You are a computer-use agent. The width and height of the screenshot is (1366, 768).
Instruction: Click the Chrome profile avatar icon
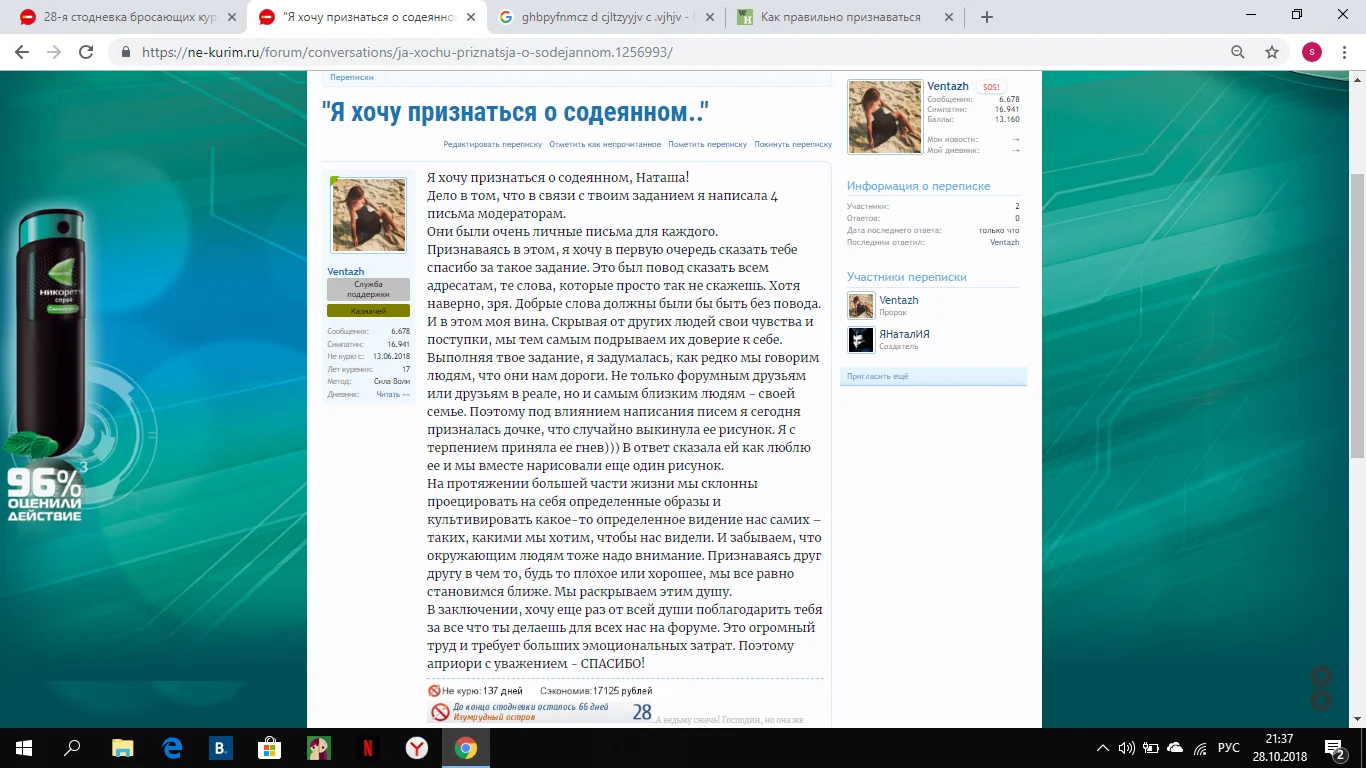pos(1312,52)
